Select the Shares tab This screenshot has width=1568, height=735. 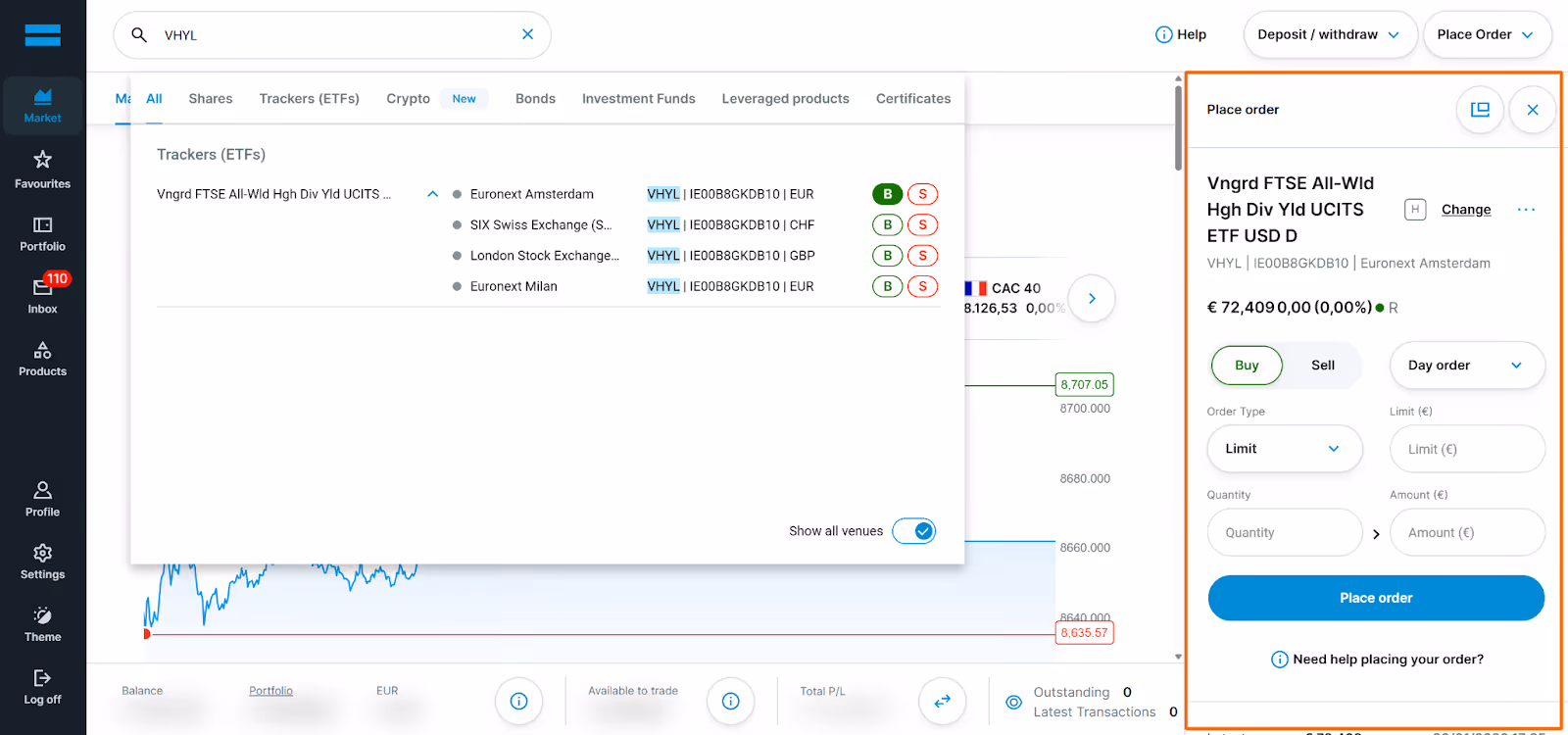[211, 99]
